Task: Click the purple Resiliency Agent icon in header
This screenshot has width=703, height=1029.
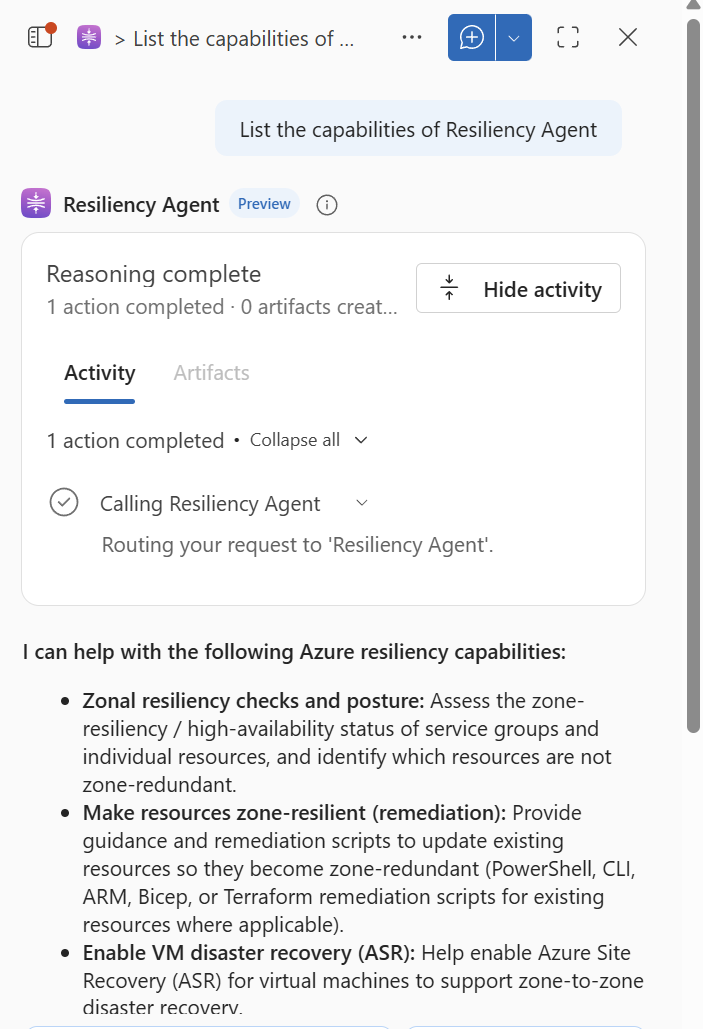Action: pos(89,37)
